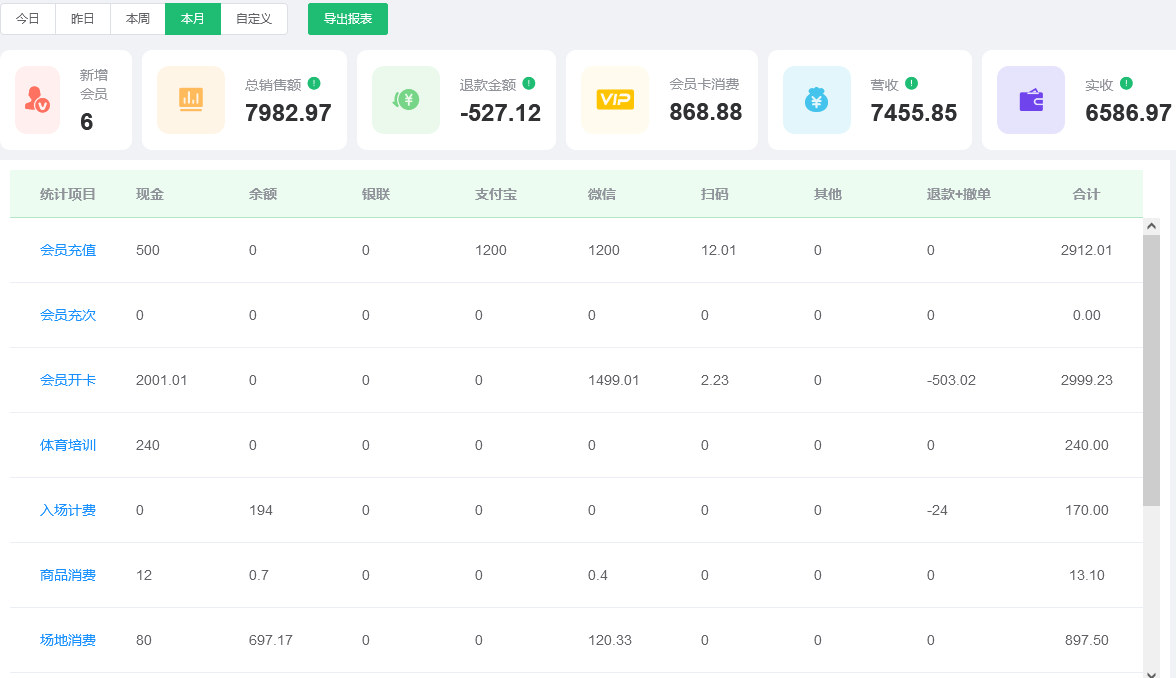Open the 会员充值 statistics link
The width and height of the screenshot is (1176, 678).
[x=68, y=250]
